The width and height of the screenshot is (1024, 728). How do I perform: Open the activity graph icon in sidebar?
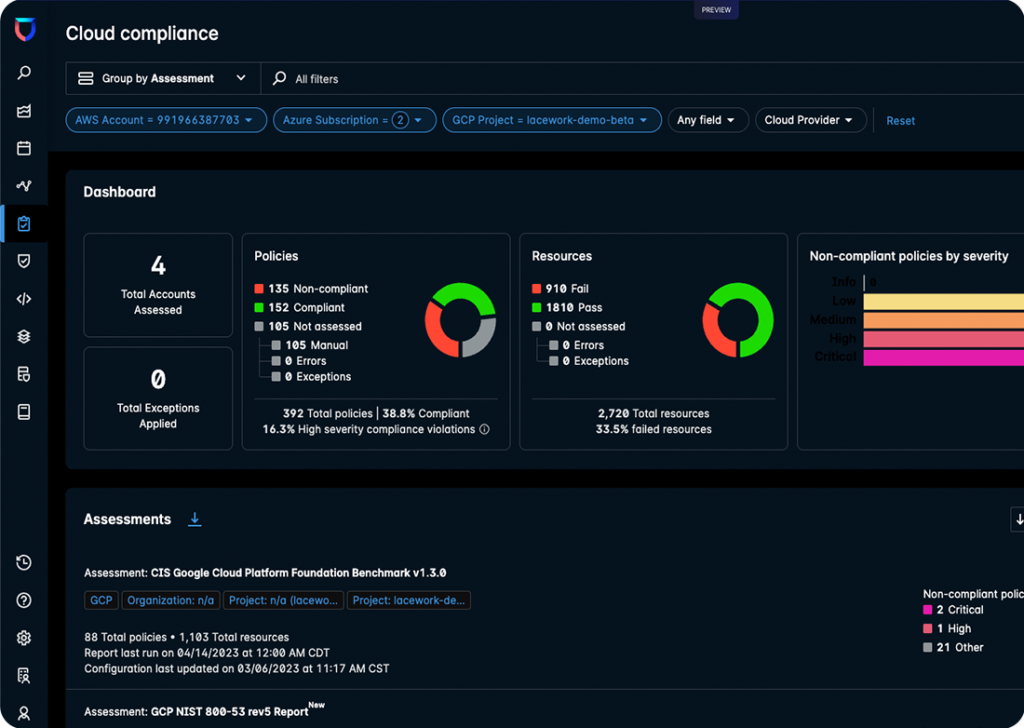(x=23, y=185)
